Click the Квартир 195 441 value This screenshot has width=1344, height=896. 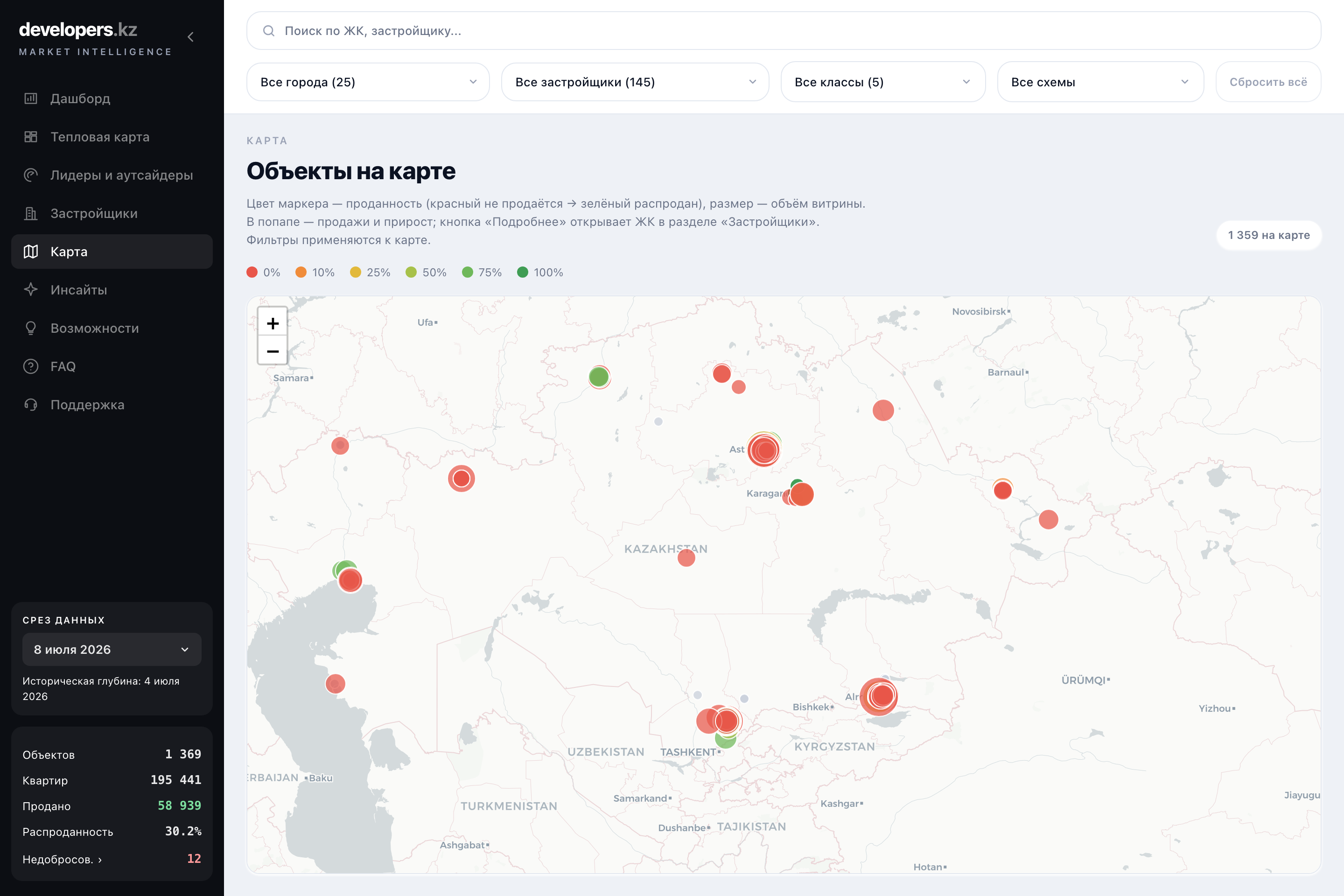click(176, 780)
